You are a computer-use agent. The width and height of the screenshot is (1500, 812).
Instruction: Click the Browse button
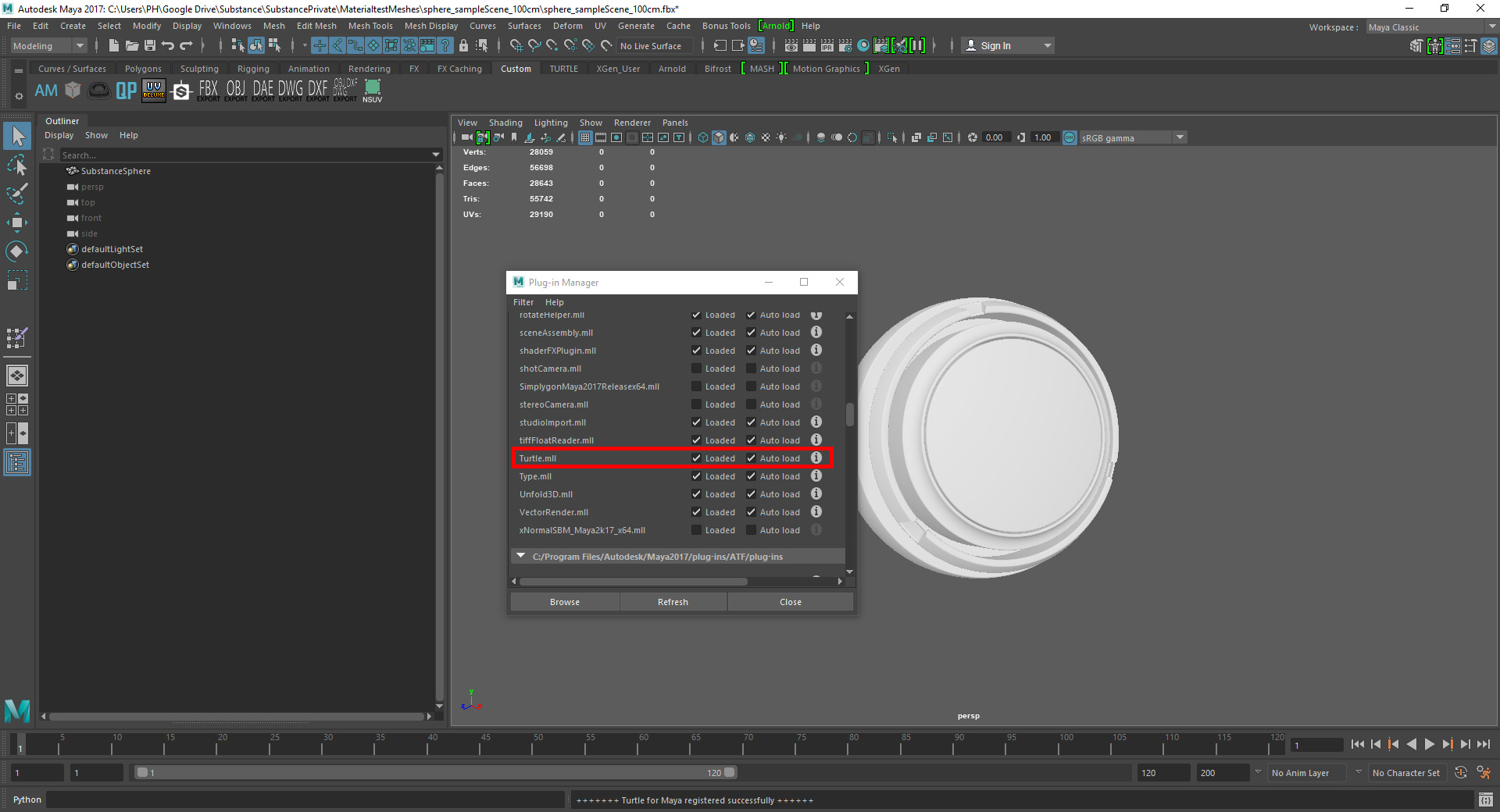pyautogui.click(x=564, y=602)
